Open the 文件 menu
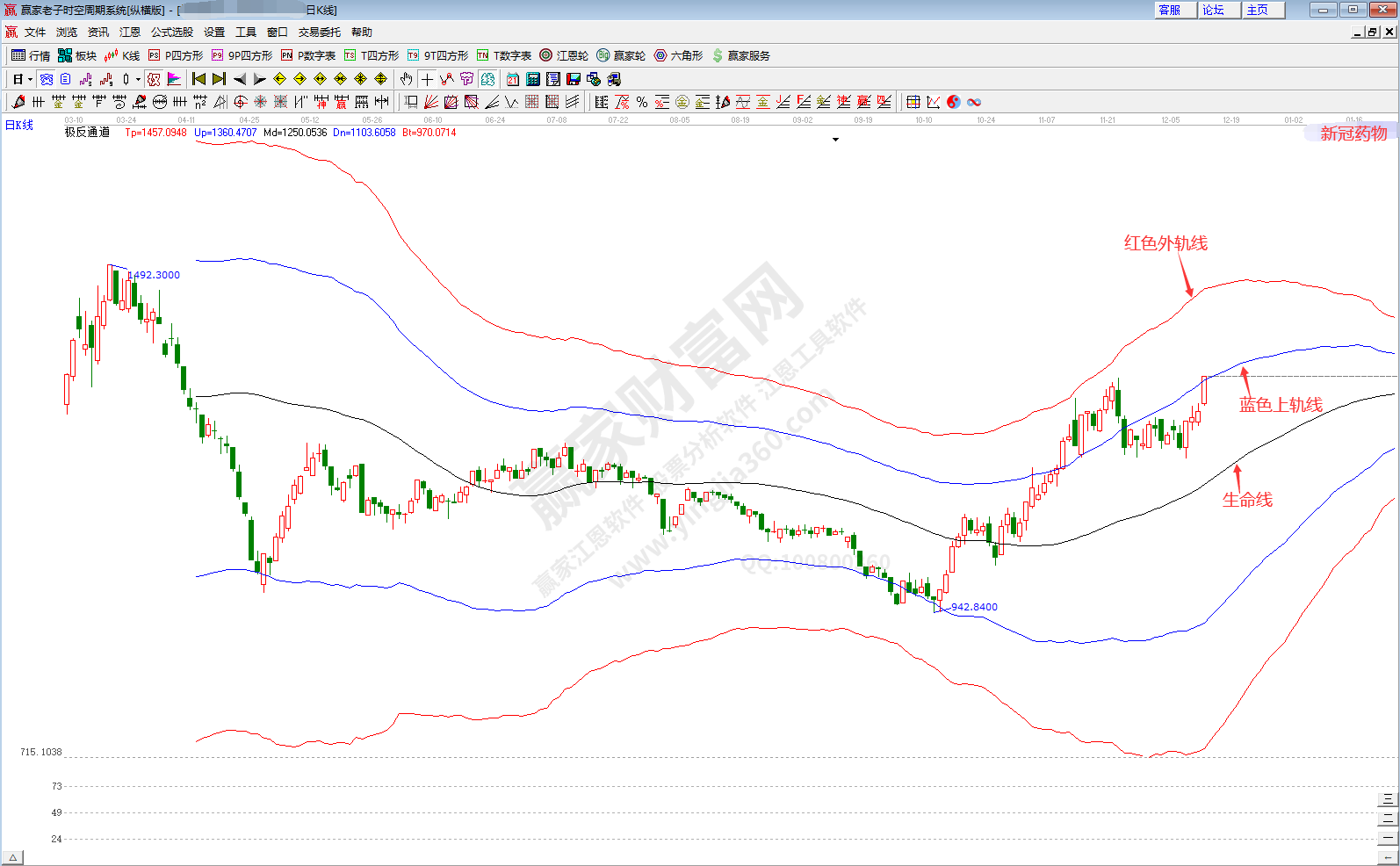Screen dimensions: 1400x866 click(x=34, y=32)
